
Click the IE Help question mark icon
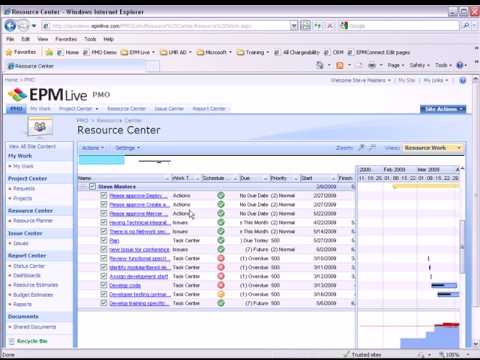point(460,65)
